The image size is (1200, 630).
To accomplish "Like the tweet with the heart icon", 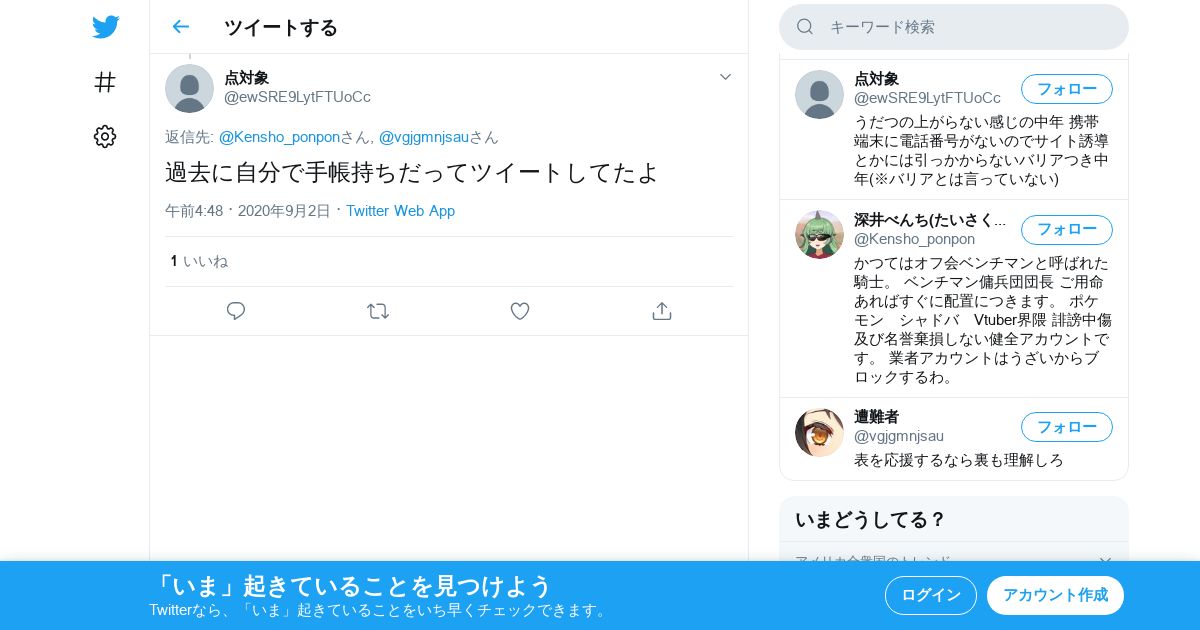I will tap(520, 311).
